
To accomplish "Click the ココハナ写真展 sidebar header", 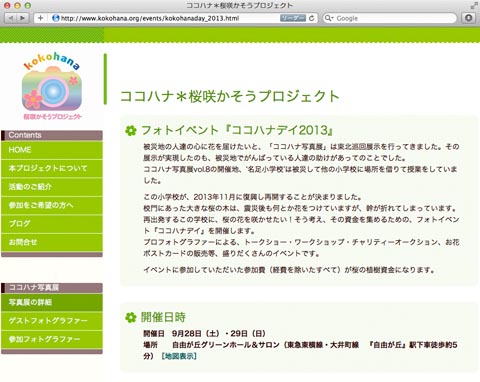I will click(52, 288).
